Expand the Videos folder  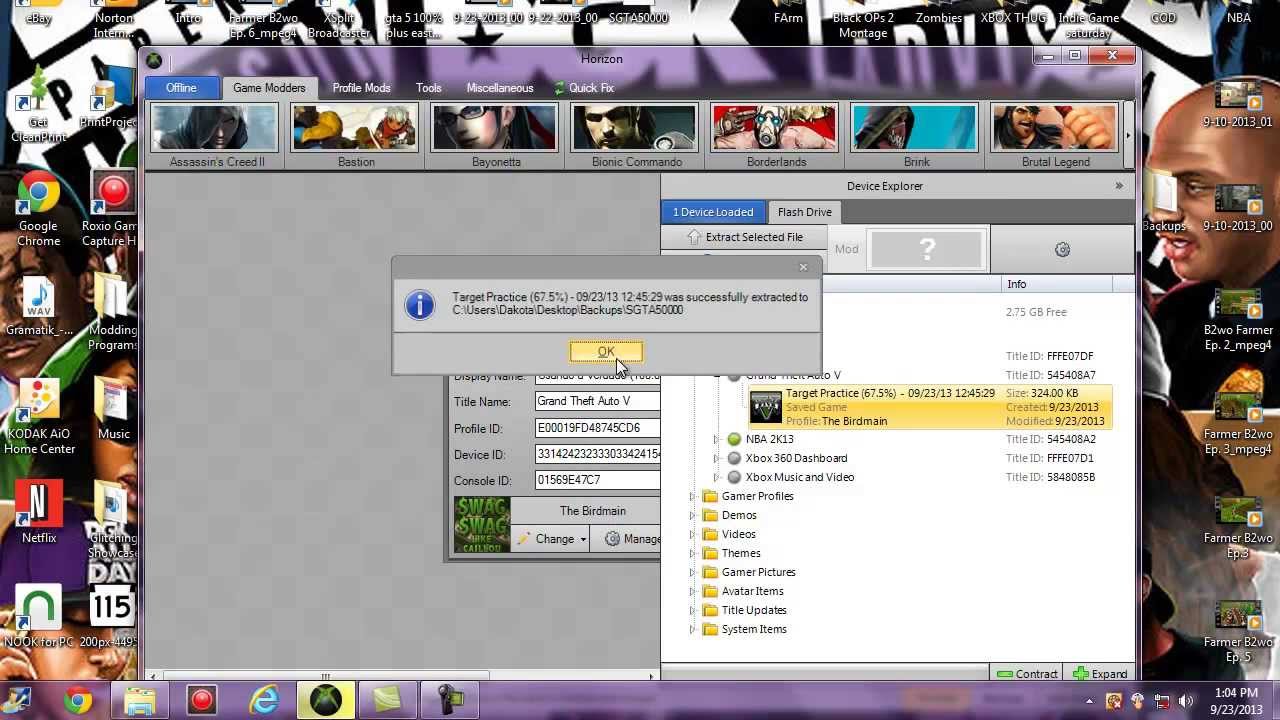[x=692, y=534]
